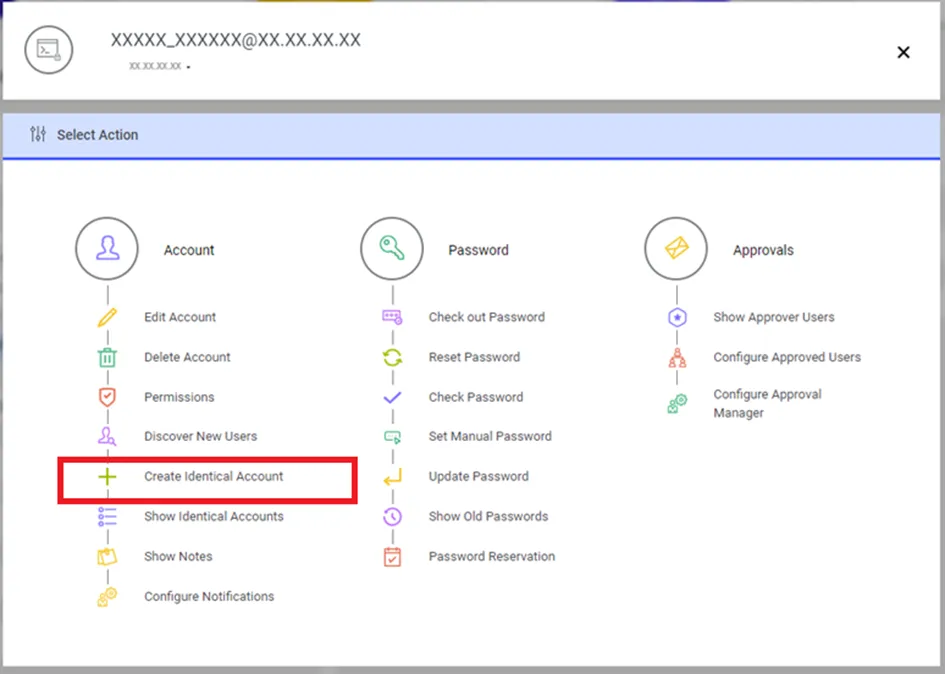Image resolution: width=945 pixels, height=674 pixels.
Task: Click the gear icon for Configure Notifications
Action: pos(107,597)
